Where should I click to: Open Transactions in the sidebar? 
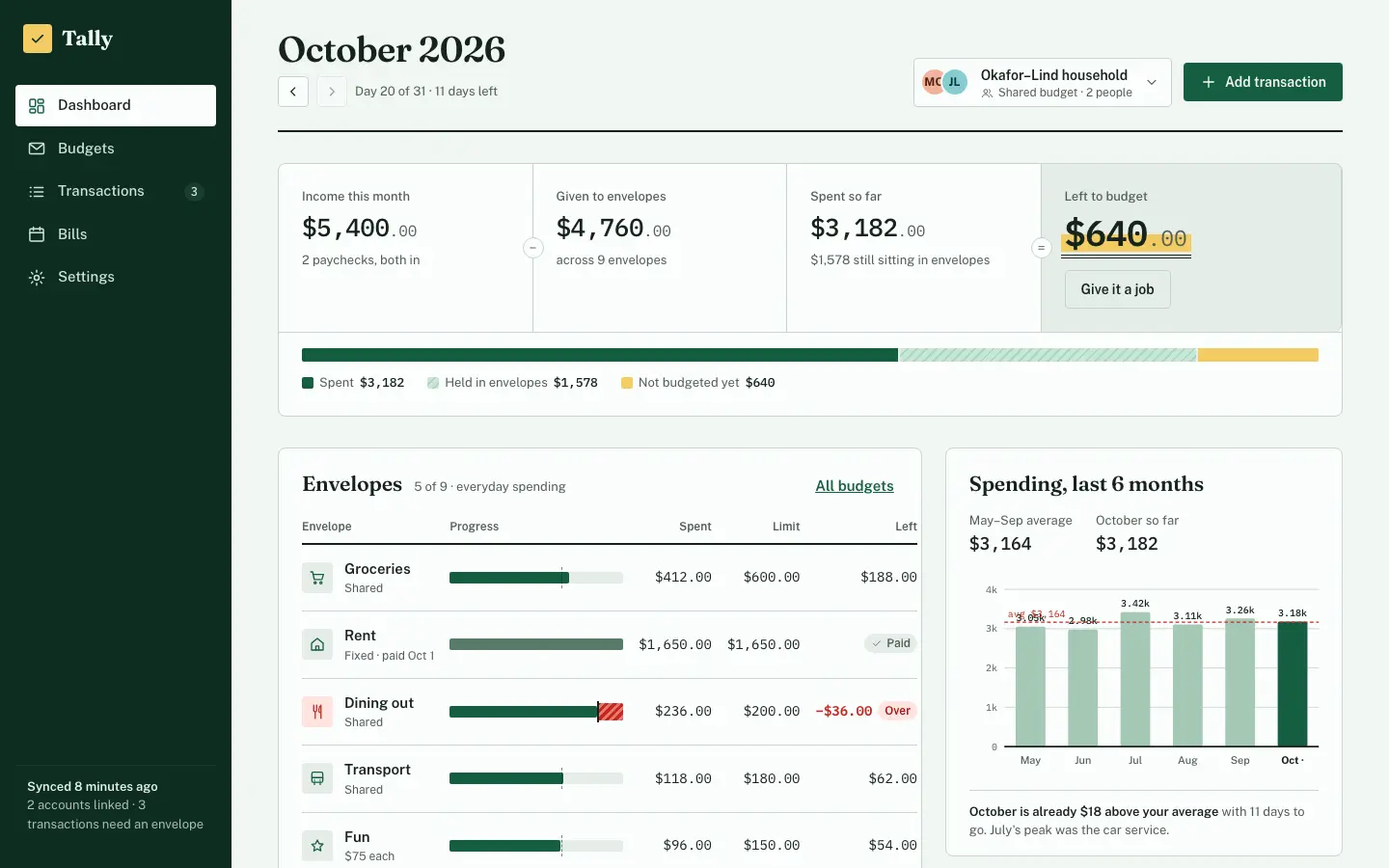pyautogui.click(x=116, y=191)
